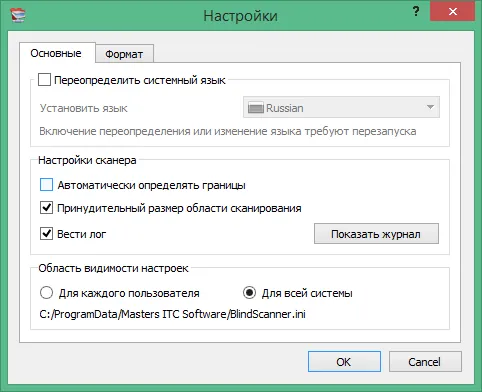Click the Показать журнал button
Screen dimensions: 482x392
point(376,234)
